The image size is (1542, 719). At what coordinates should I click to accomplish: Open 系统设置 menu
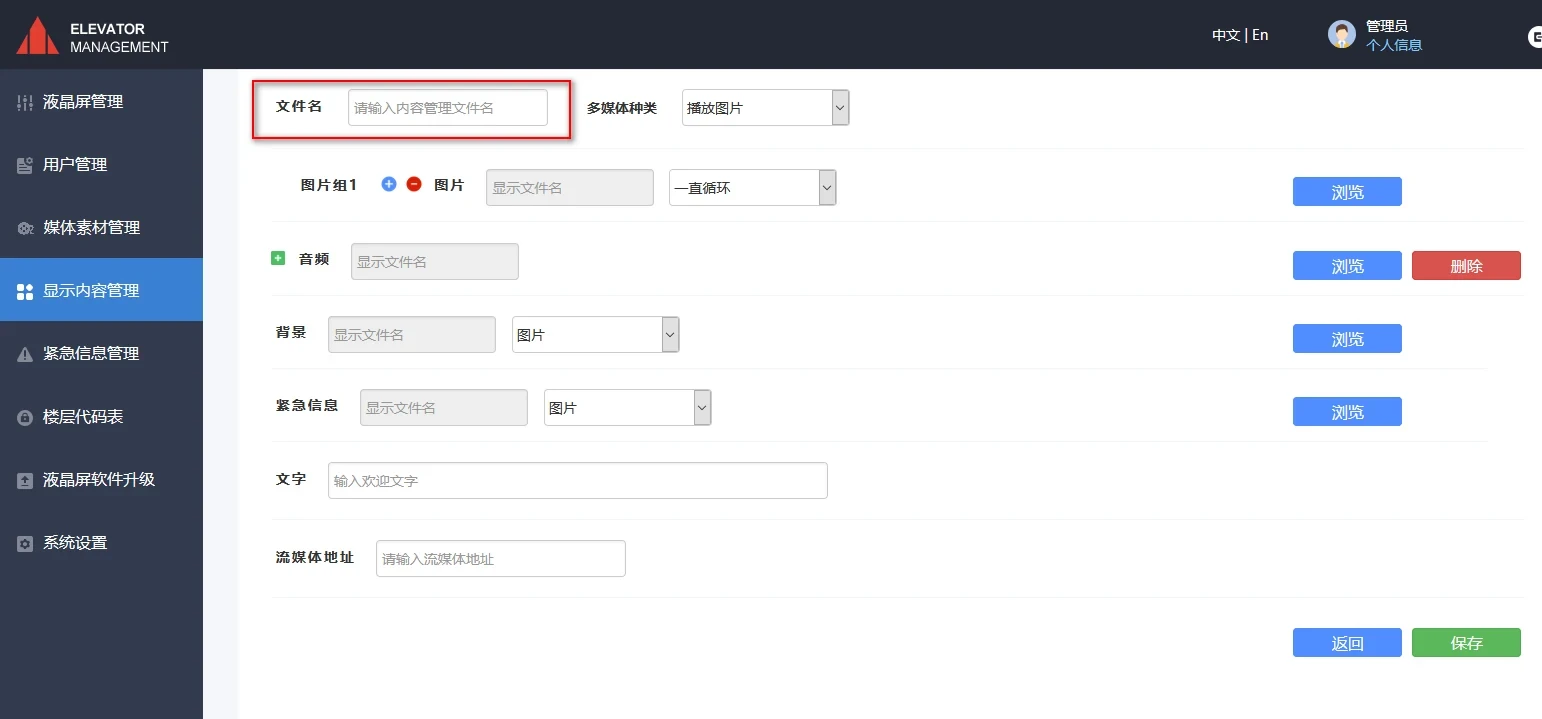click(x=101, y=543)
